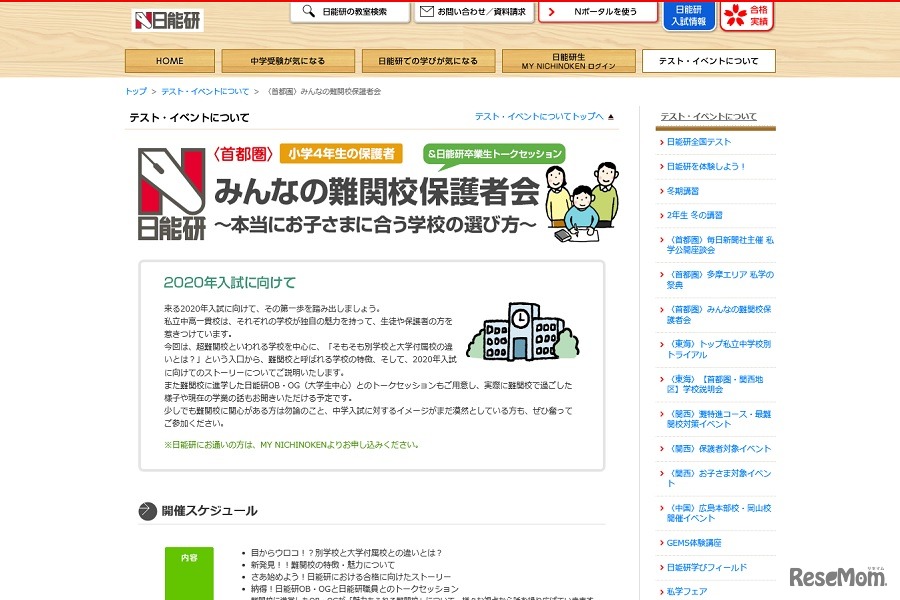
Task: Click the magnifier icon in 日能研の教室検索
Action: pos(307,12)
